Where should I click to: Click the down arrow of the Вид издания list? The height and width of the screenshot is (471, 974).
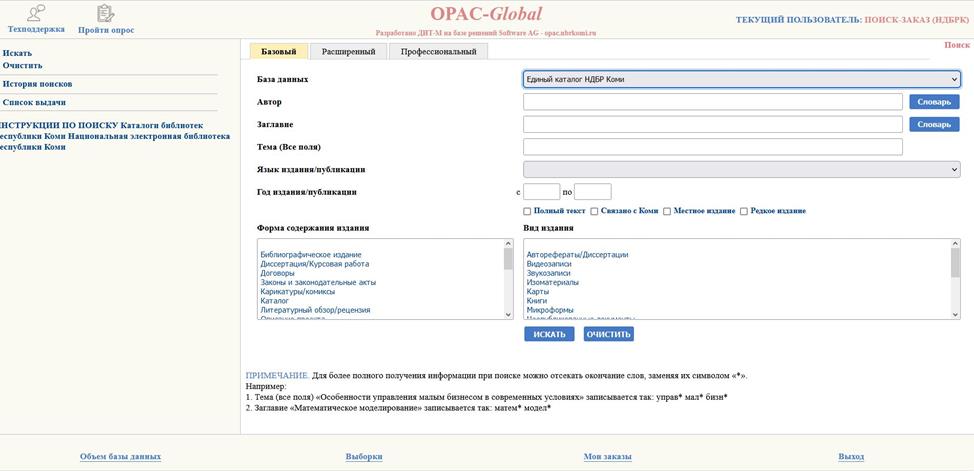pos(955,315)
